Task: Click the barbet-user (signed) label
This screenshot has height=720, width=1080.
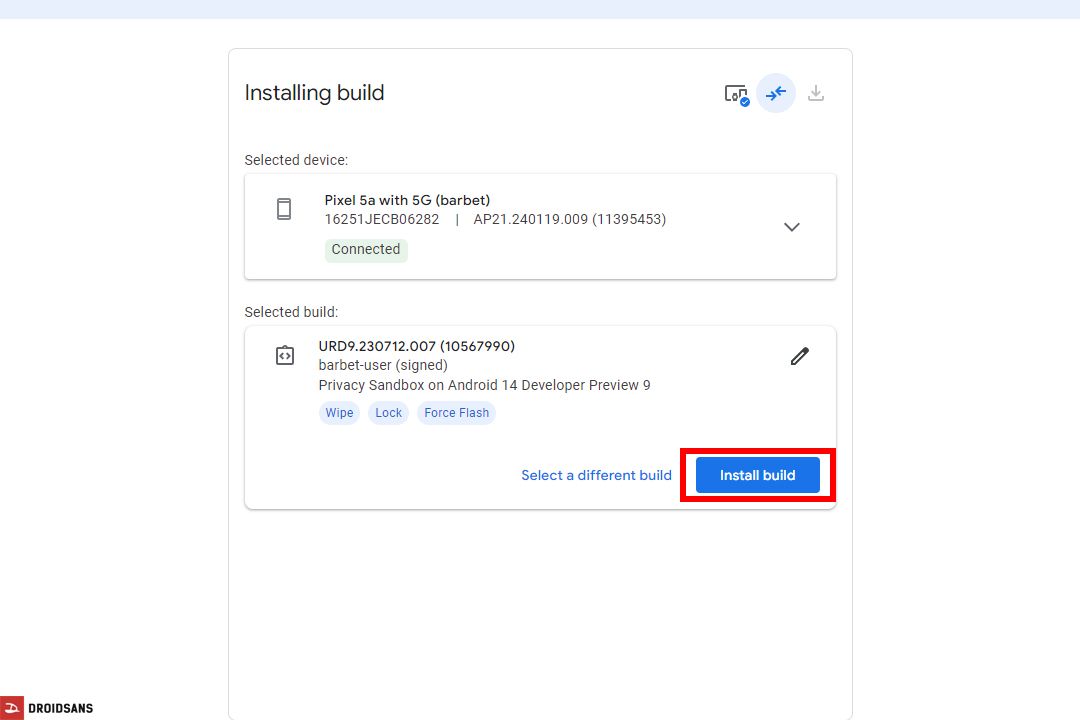Action: coord(383,365)
